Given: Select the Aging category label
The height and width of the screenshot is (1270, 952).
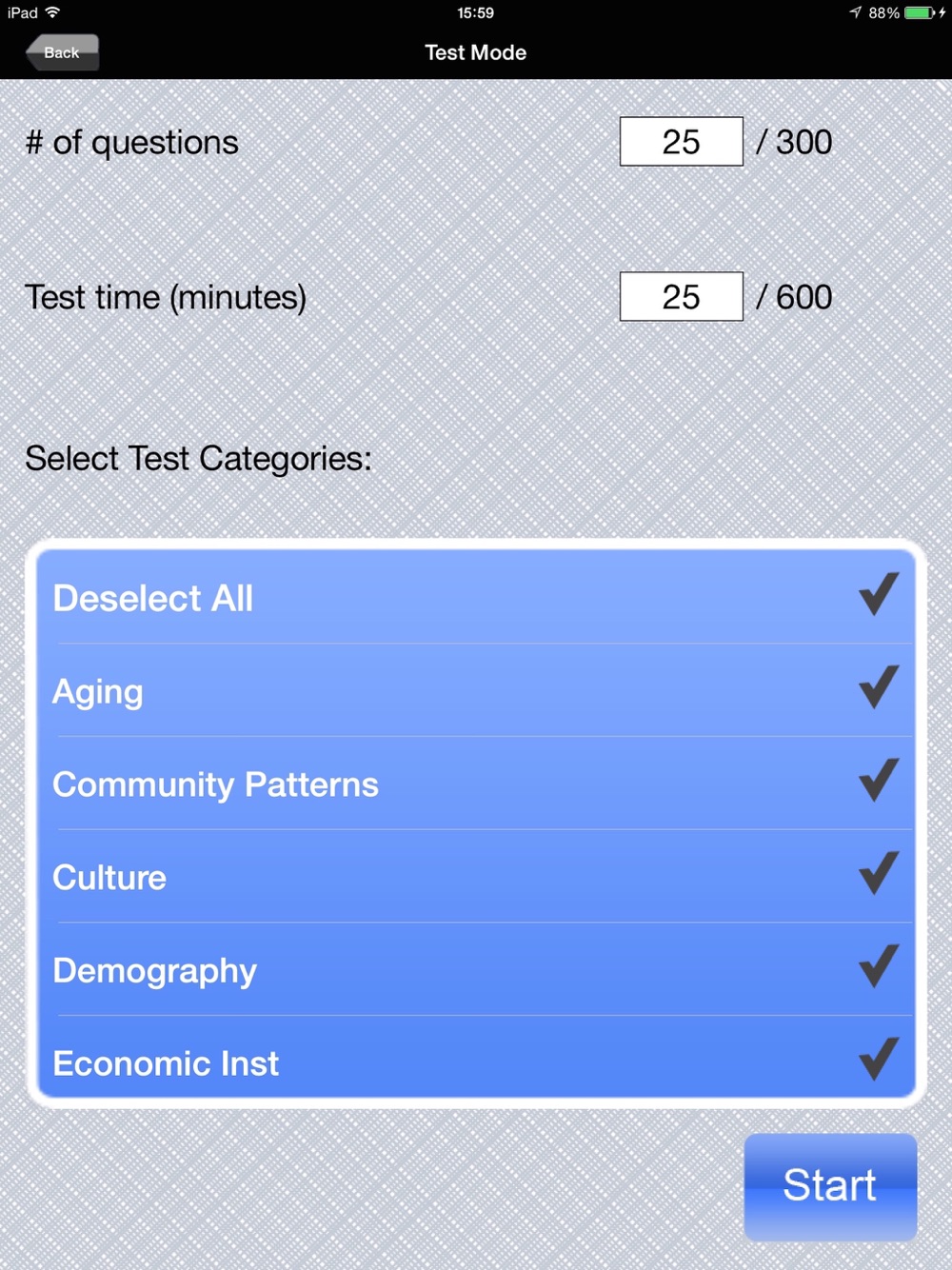Looking at the screenshot, I should tap(98, 692).
